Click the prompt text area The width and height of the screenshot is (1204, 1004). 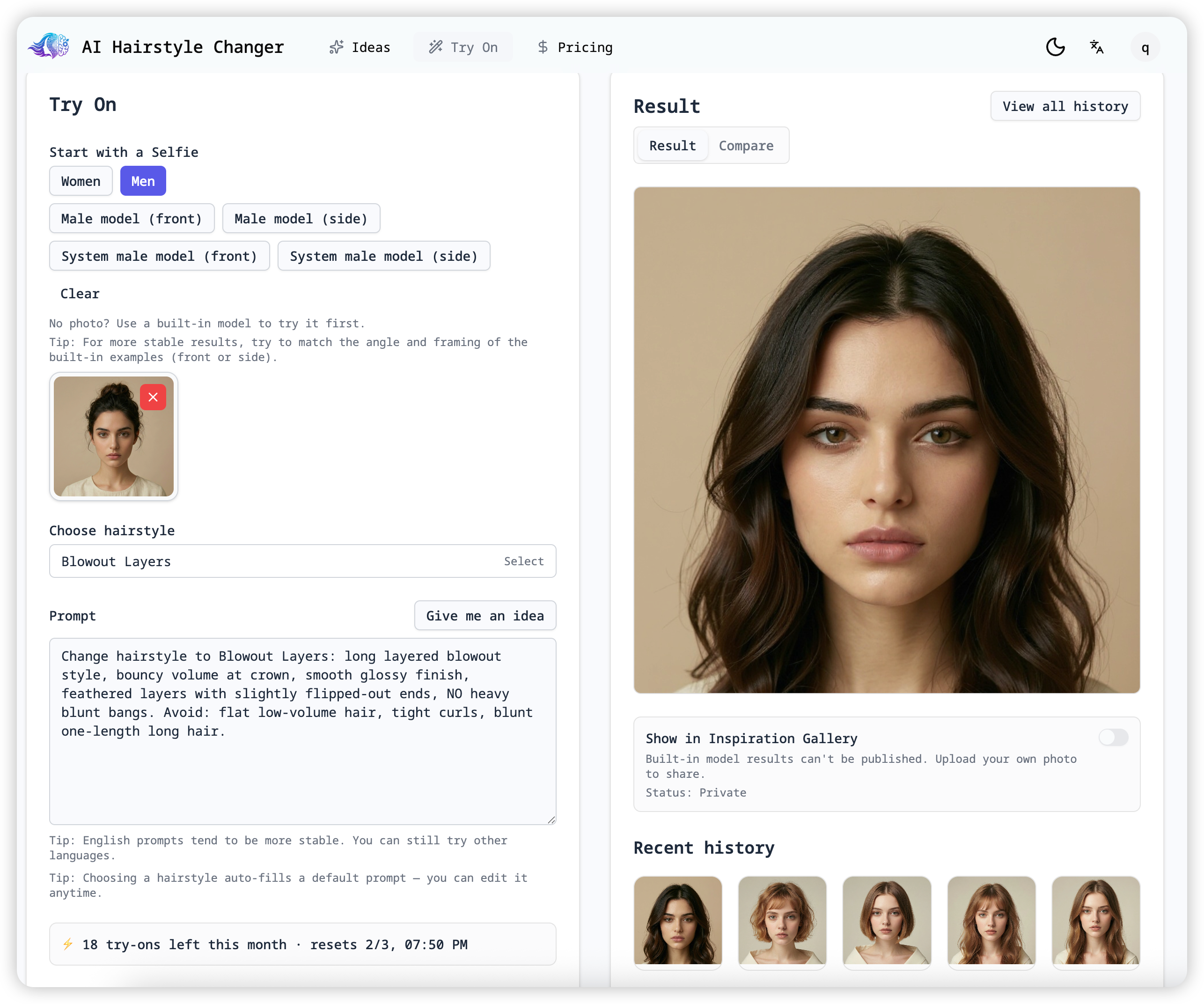[x=303, y=728]
